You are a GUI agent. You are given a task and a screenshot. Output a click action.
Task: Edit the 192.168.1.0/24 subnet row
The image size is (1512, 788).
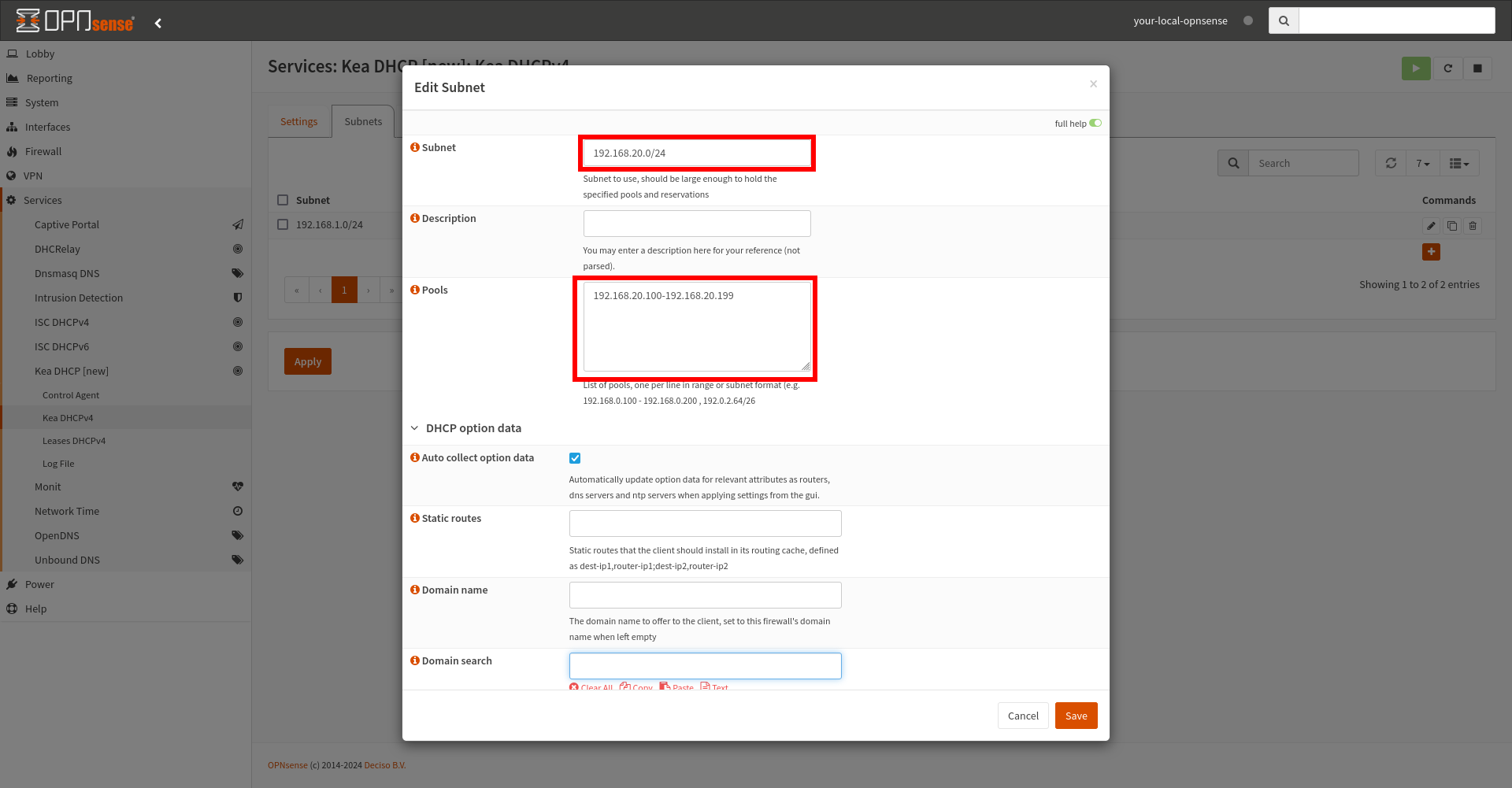[1431, 226]
